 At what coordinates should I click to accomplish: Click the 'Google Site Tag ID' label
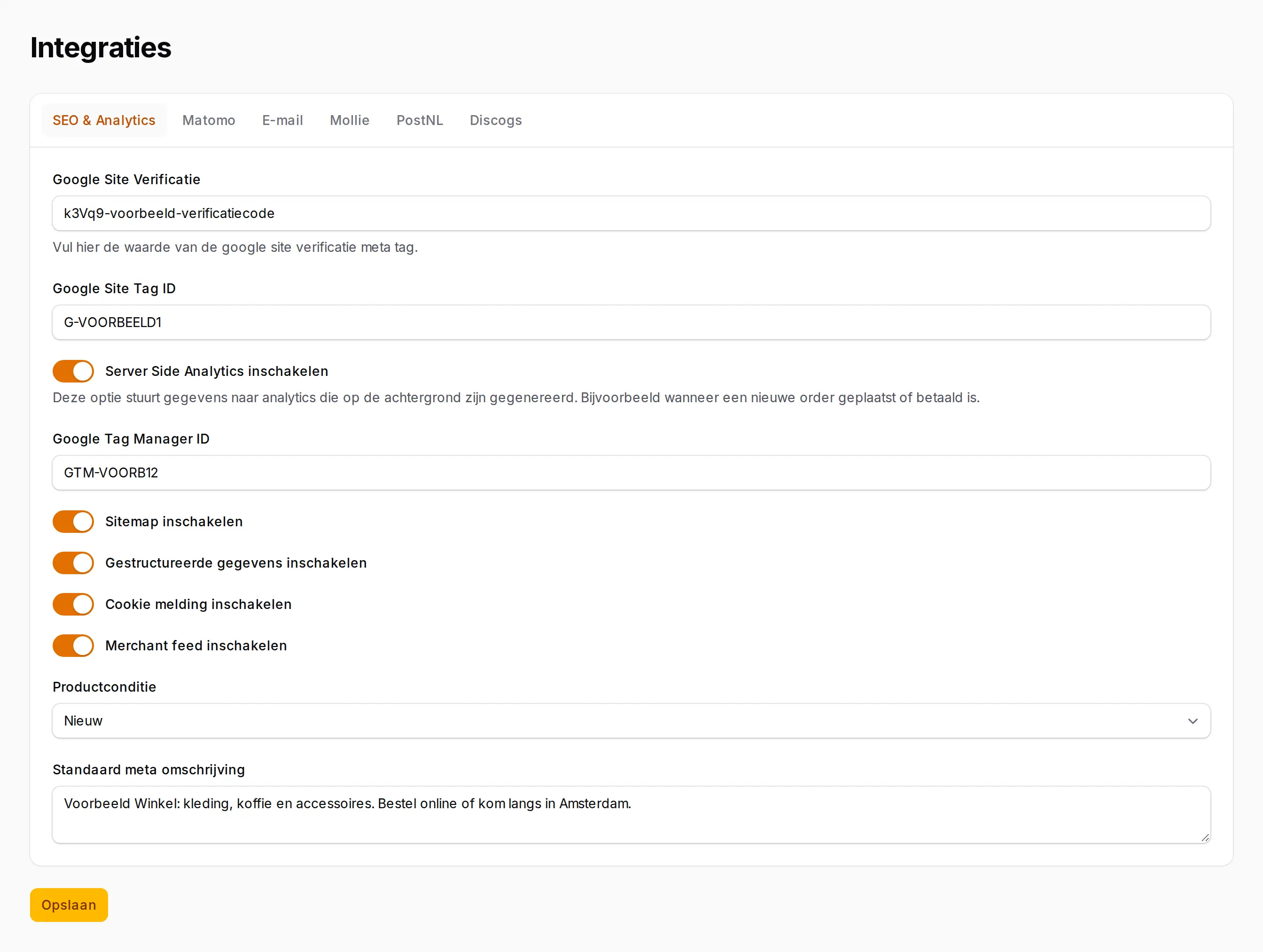pyautogui.click(x=114, y=289)
